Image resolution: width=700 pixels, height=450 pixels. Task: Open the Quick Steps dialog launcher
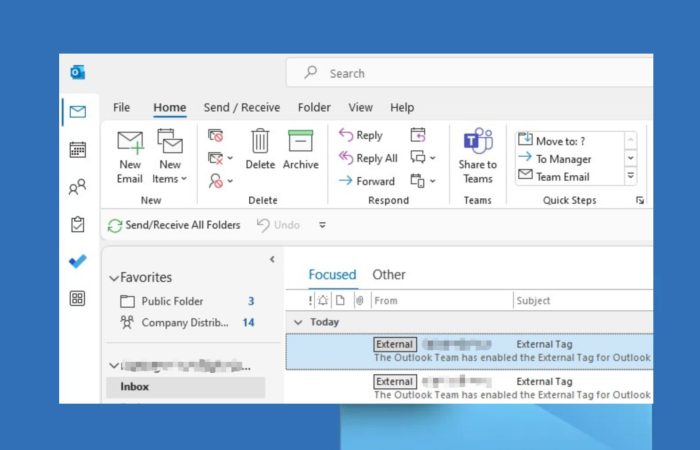640,200
